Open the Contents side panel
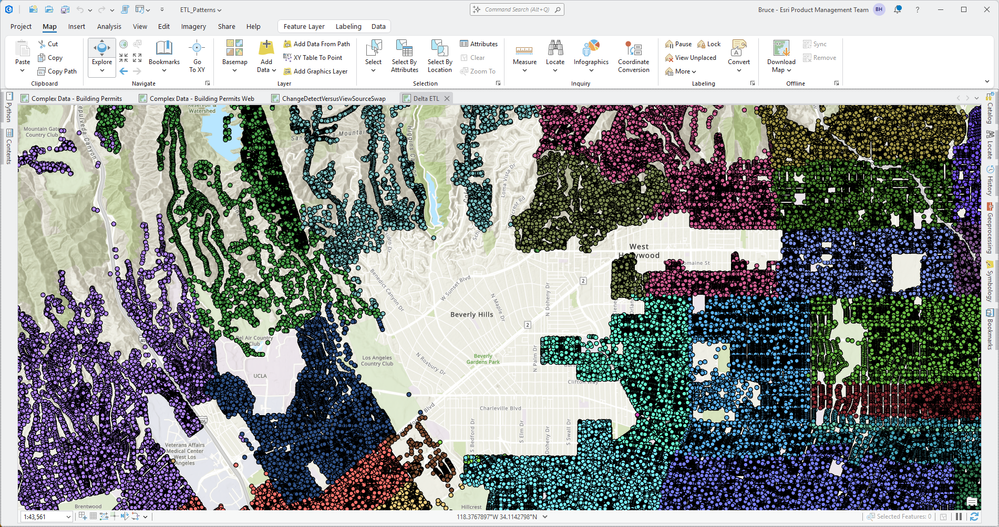Image resolution: width=999 pixels, height=527 pixels. click(9, 147)
